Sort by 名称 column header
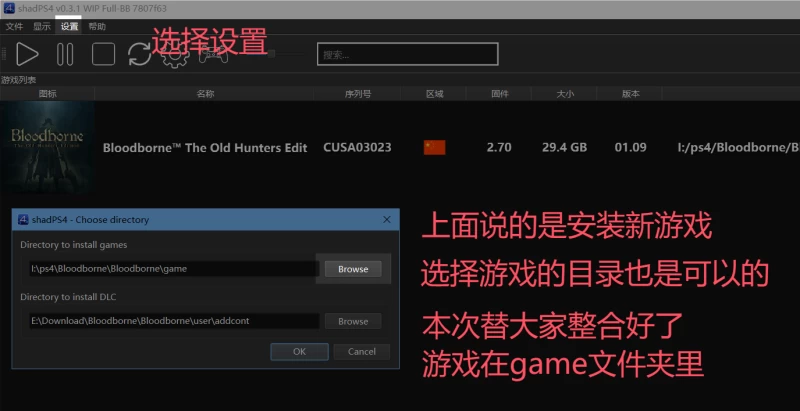 [205, 94]
